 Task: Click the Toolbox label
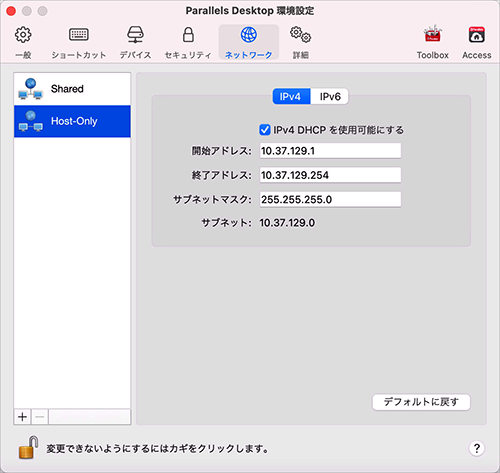tap(432, 55)
